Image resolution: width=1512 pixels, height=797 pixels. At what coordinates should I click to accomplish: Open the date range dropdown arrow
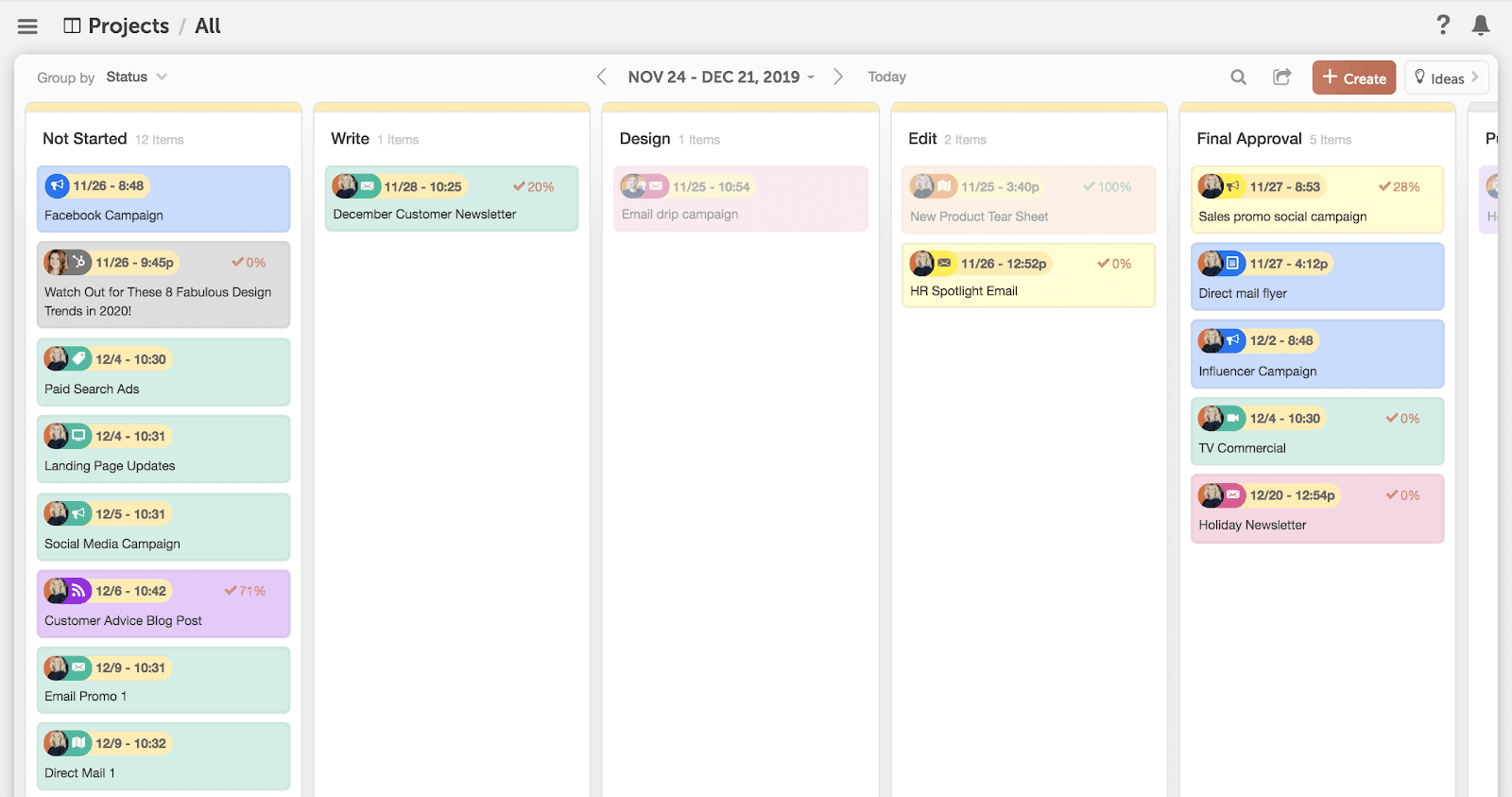(811, 78)
